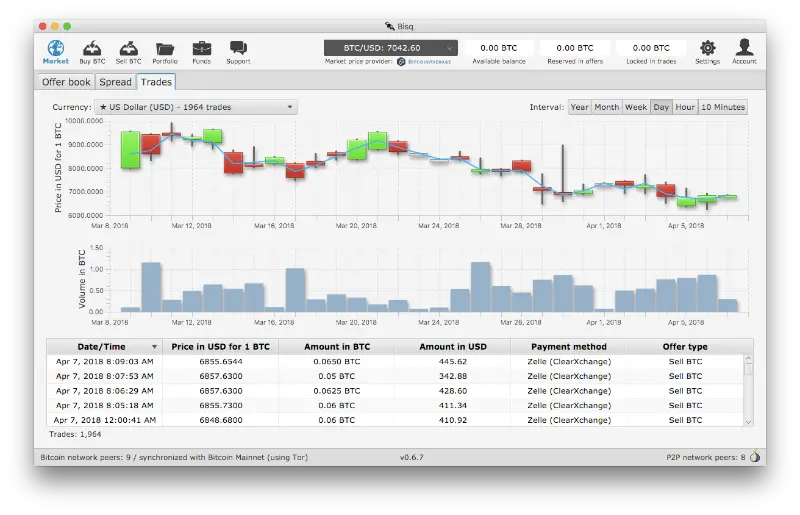Click USD amount 410.92
The width and height of the screenshot is (800, 515).
453,420
